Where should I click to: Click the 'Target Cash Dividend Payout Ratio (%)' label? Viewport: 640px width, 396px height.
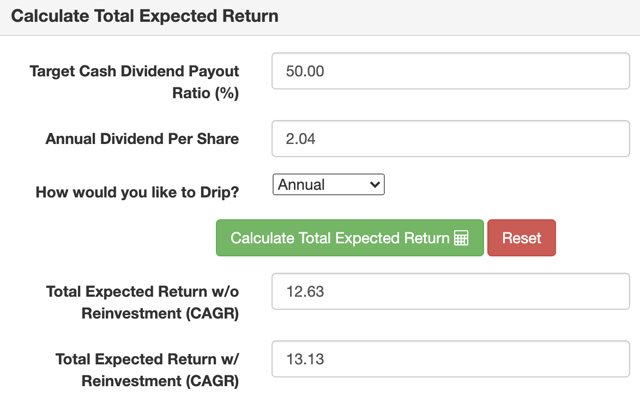(134, 82)
